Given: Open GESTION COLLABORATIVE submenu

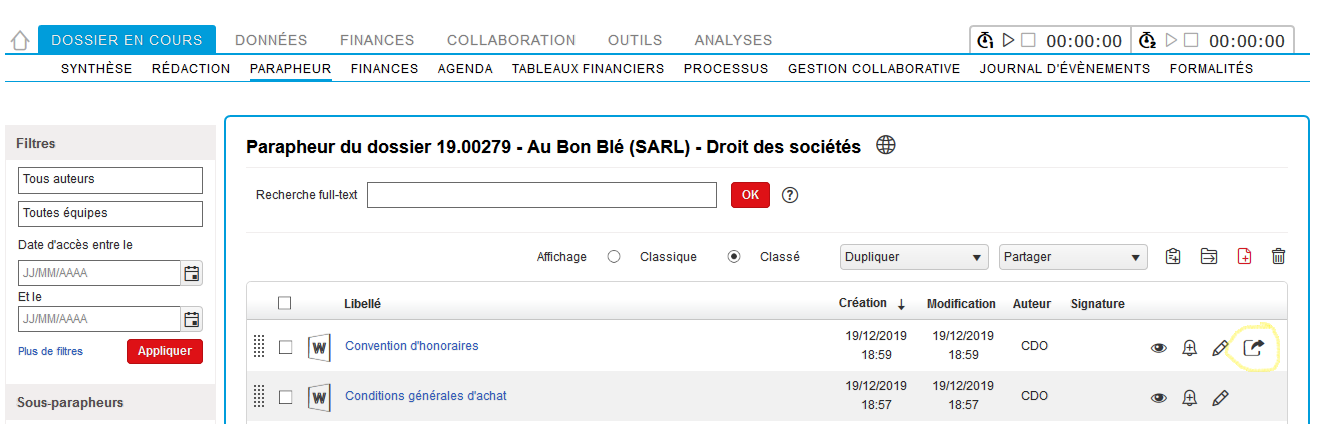Looking at the screenshot, I should pyautogui.click(x=874, y=69).
